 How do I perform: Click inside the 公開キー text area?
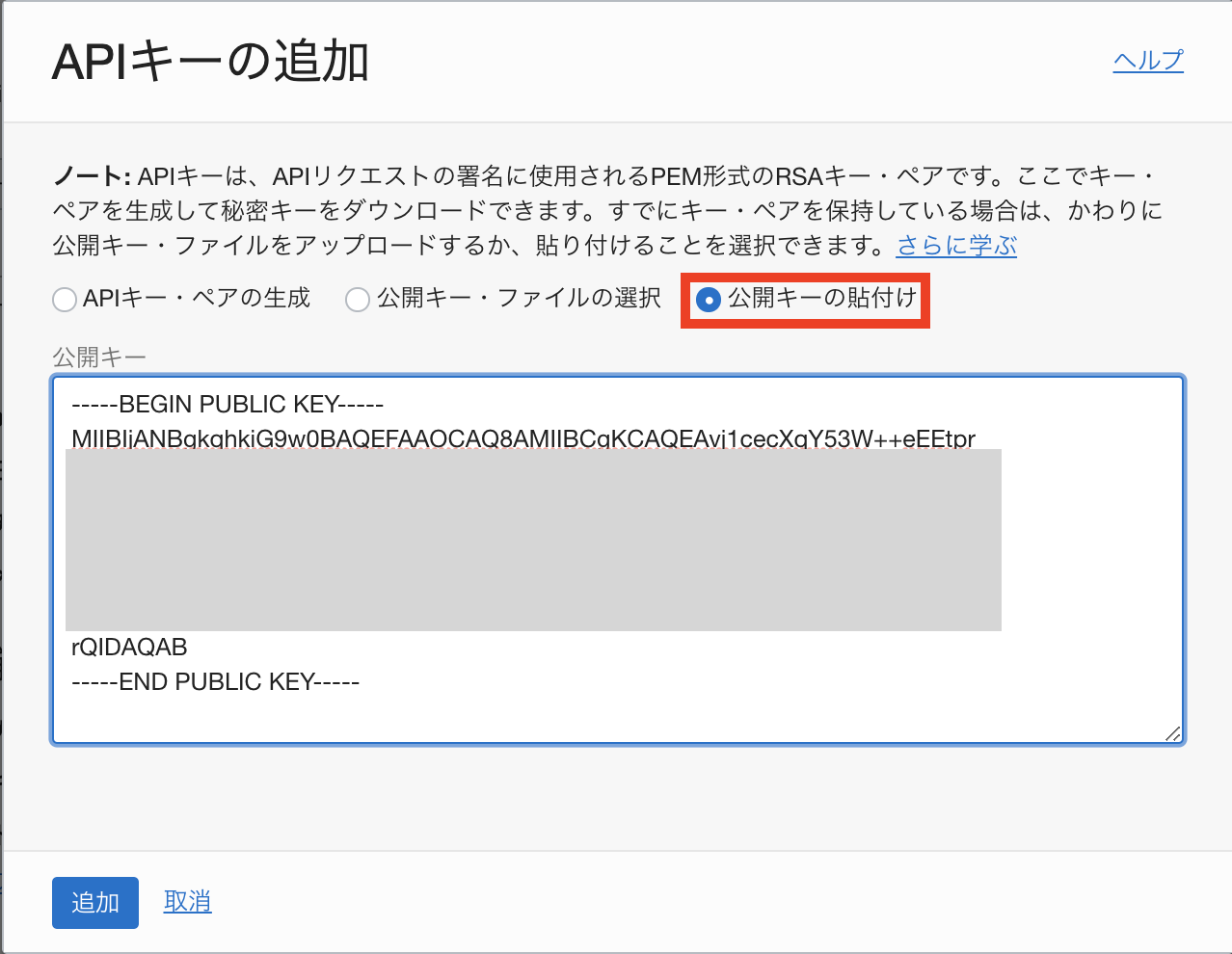[617, 713]
